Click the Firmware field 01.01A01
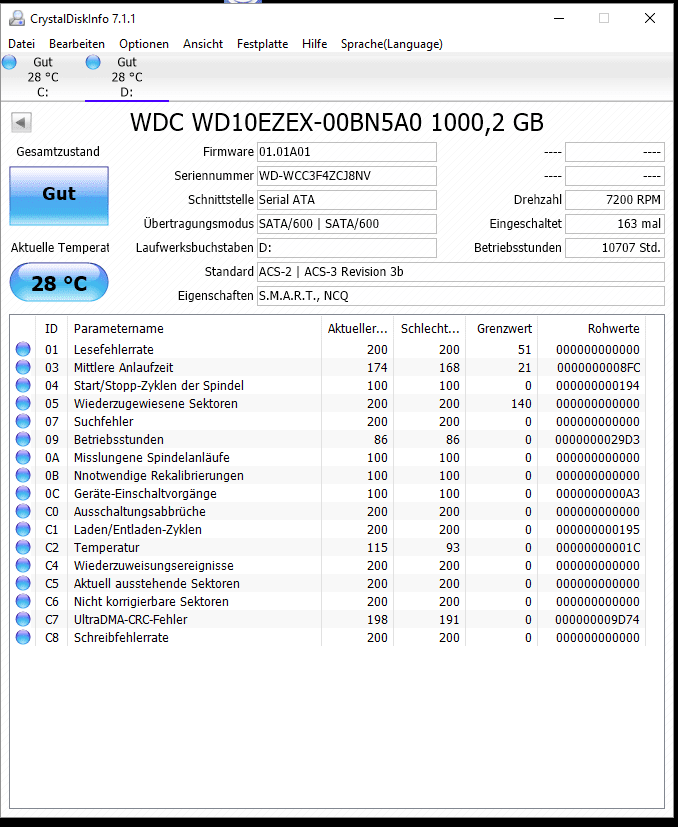 tap(347, 152)
